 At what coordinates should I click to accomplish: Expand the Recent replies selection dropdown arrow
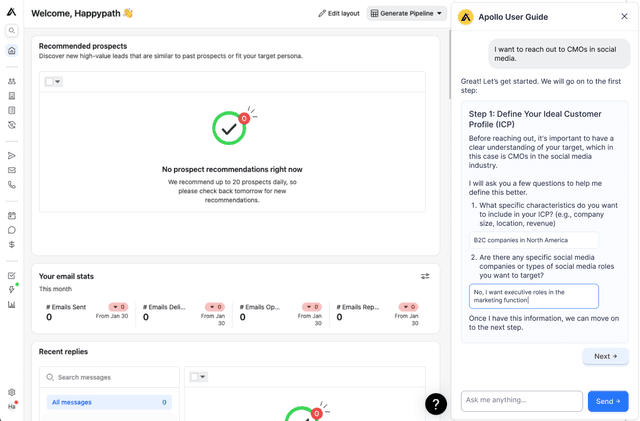[203, 377]
